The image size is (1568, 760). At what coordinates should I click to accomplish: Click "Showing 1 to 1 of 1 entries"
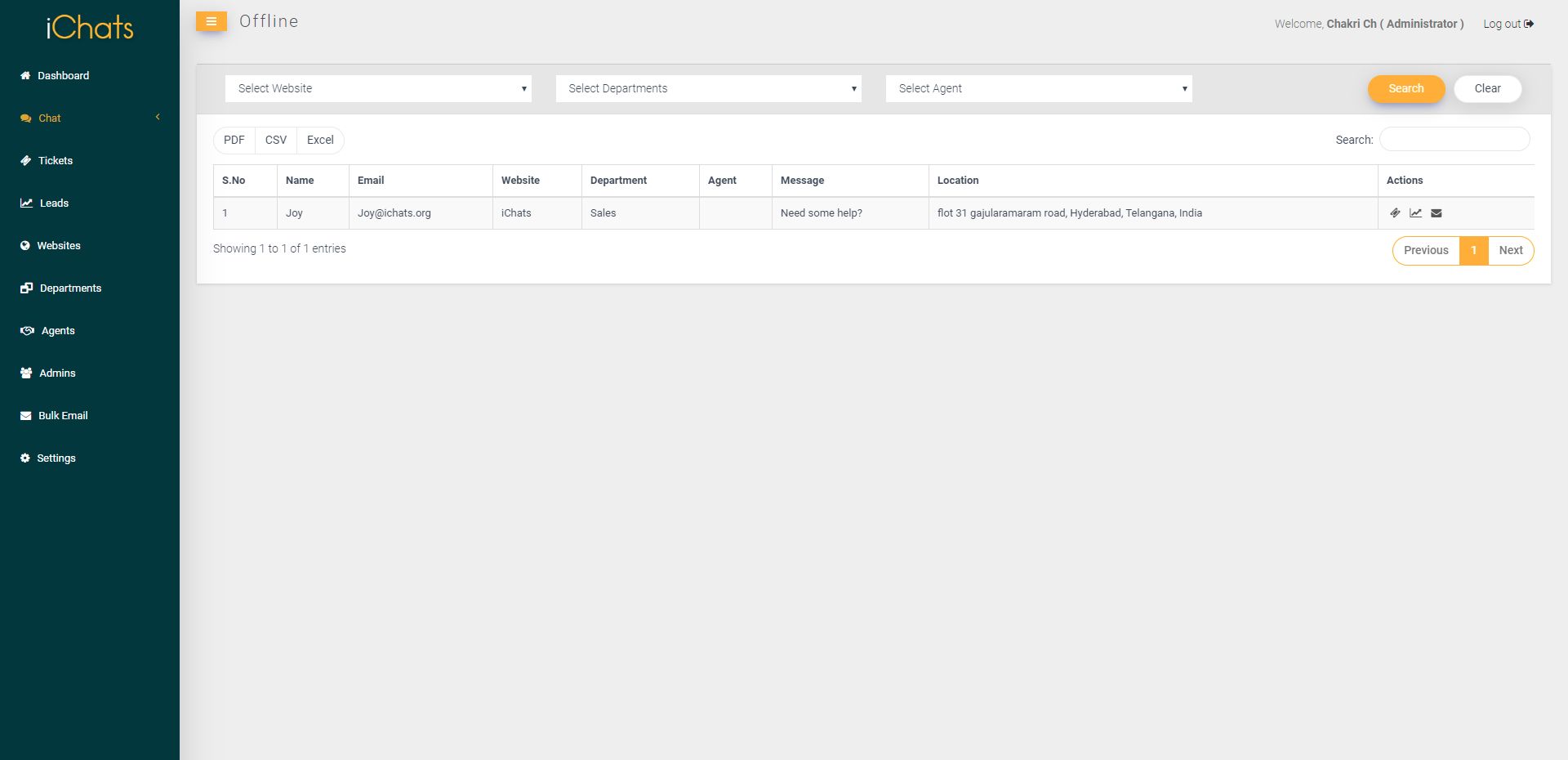(279, 248)
